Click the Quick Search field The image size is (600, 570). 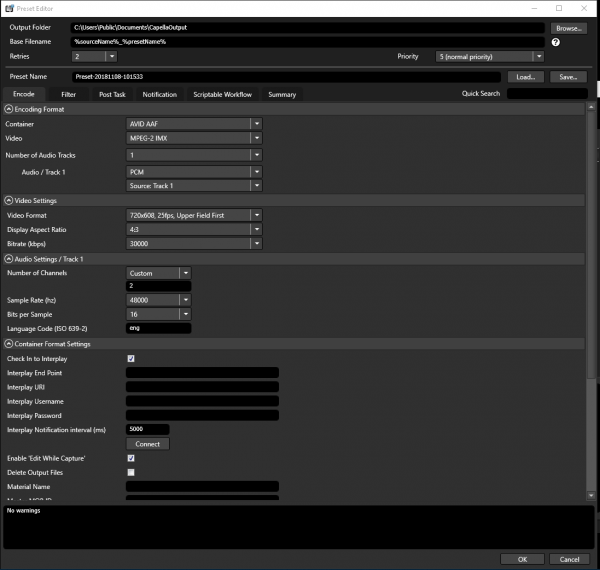click(546, 94)
